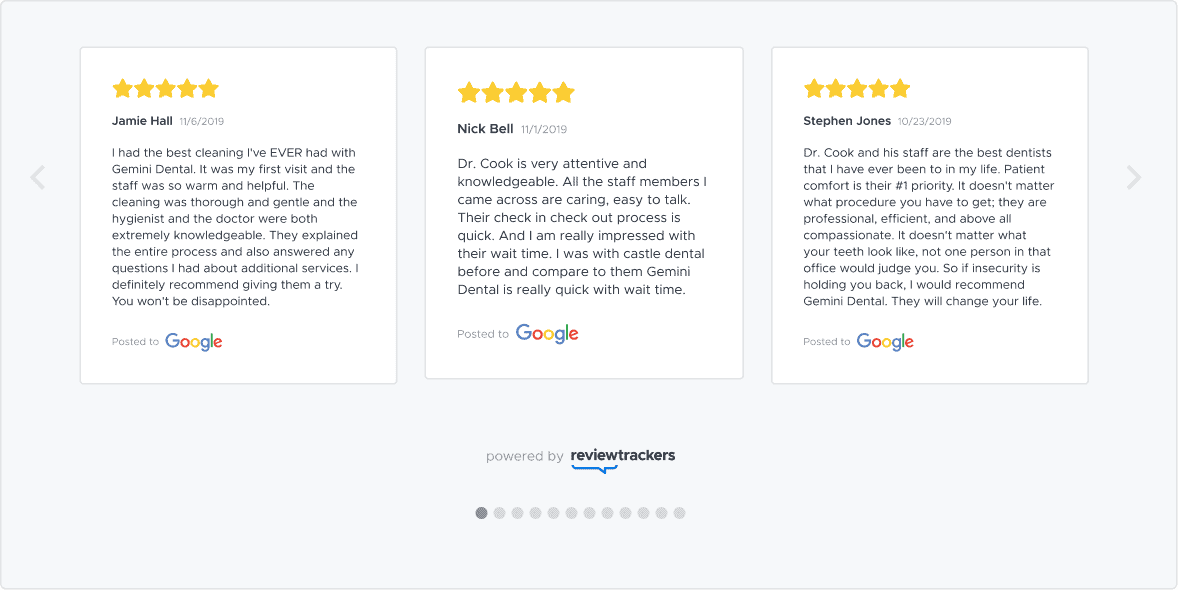
Task: Select the reviewer name Stephen Jones
Action: pos(847,121)
